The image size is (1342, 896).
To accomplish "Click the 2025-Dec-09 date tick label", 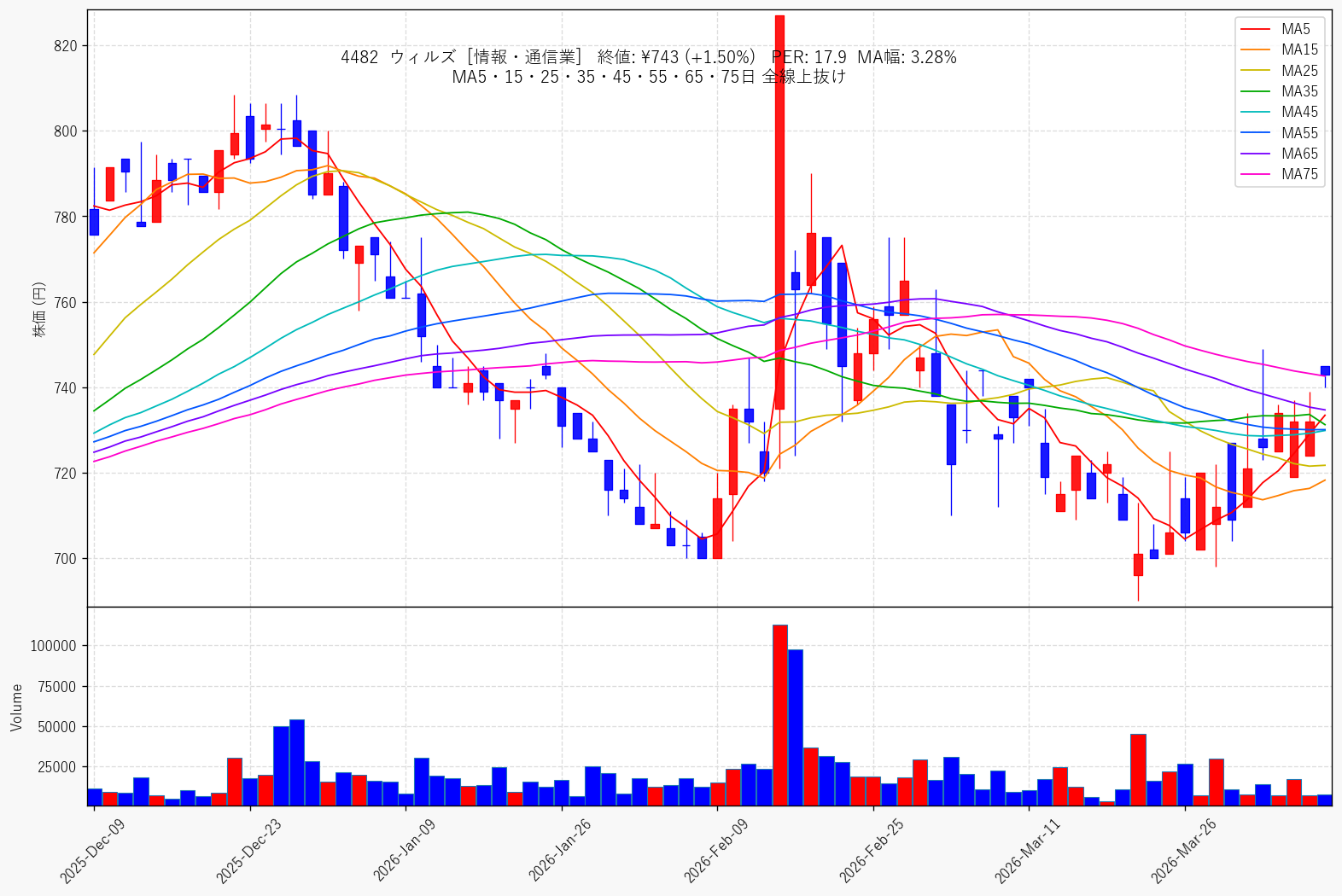I will [x=93, y=850].
